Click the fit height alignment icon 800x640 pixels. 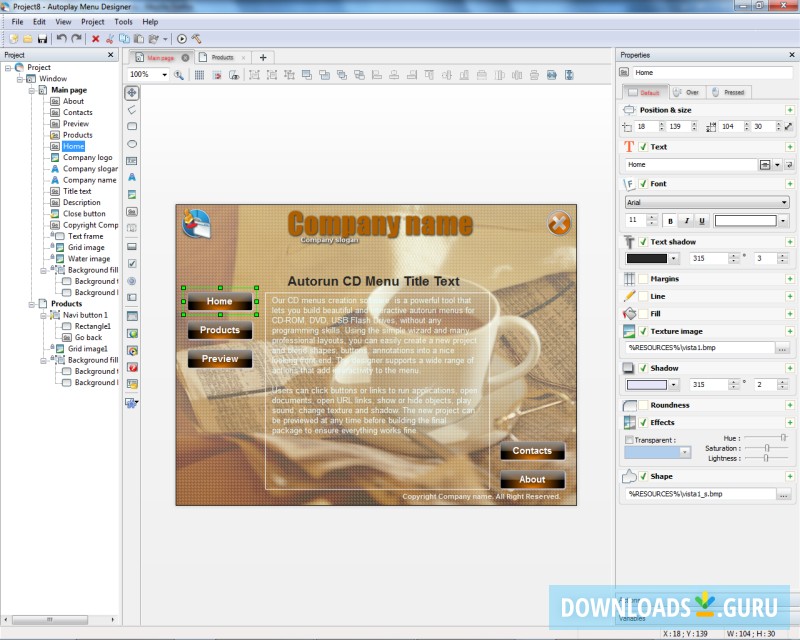(569, 75)
